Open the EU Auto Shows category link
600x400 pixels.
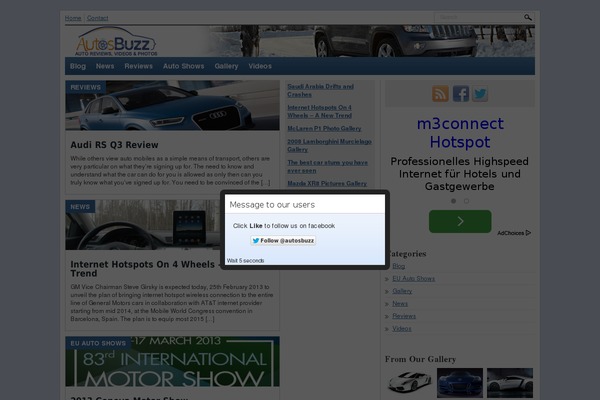click(x=413, y=279)
